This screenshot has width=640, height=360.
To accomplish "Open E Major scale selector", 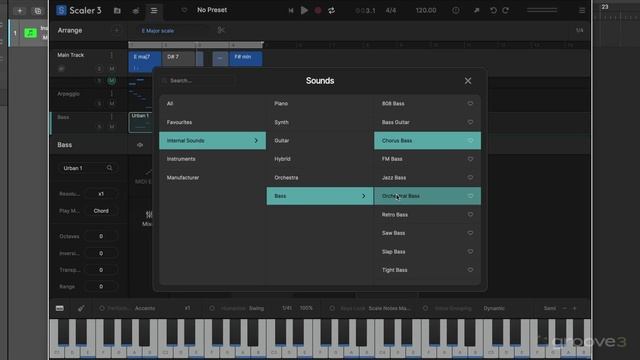I will tap(158, 31).
